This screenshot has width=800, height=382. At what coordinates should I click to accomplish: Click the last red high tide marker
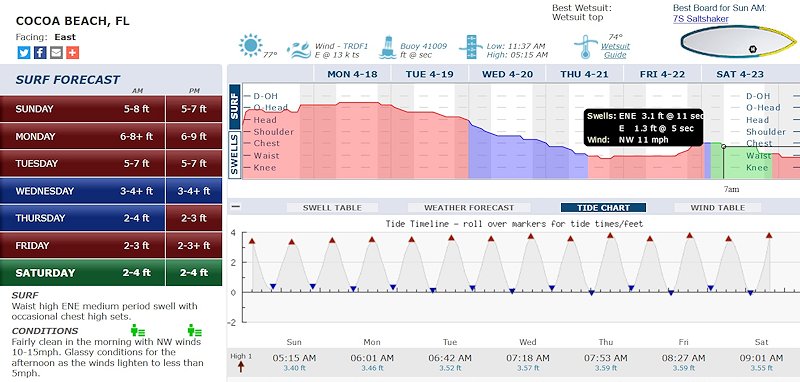769,236
